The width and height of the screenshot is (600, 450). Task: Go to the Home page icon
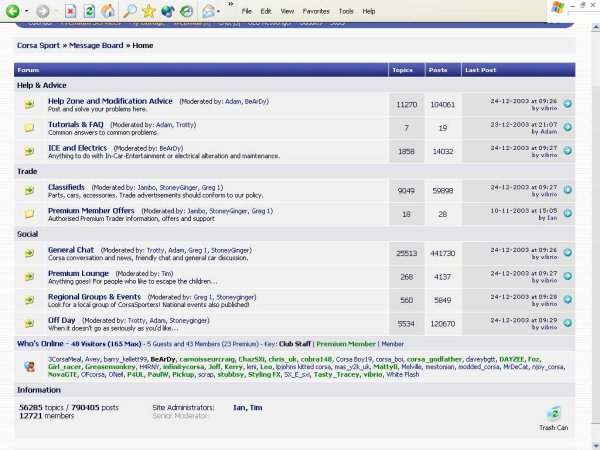tap(108, 11)
